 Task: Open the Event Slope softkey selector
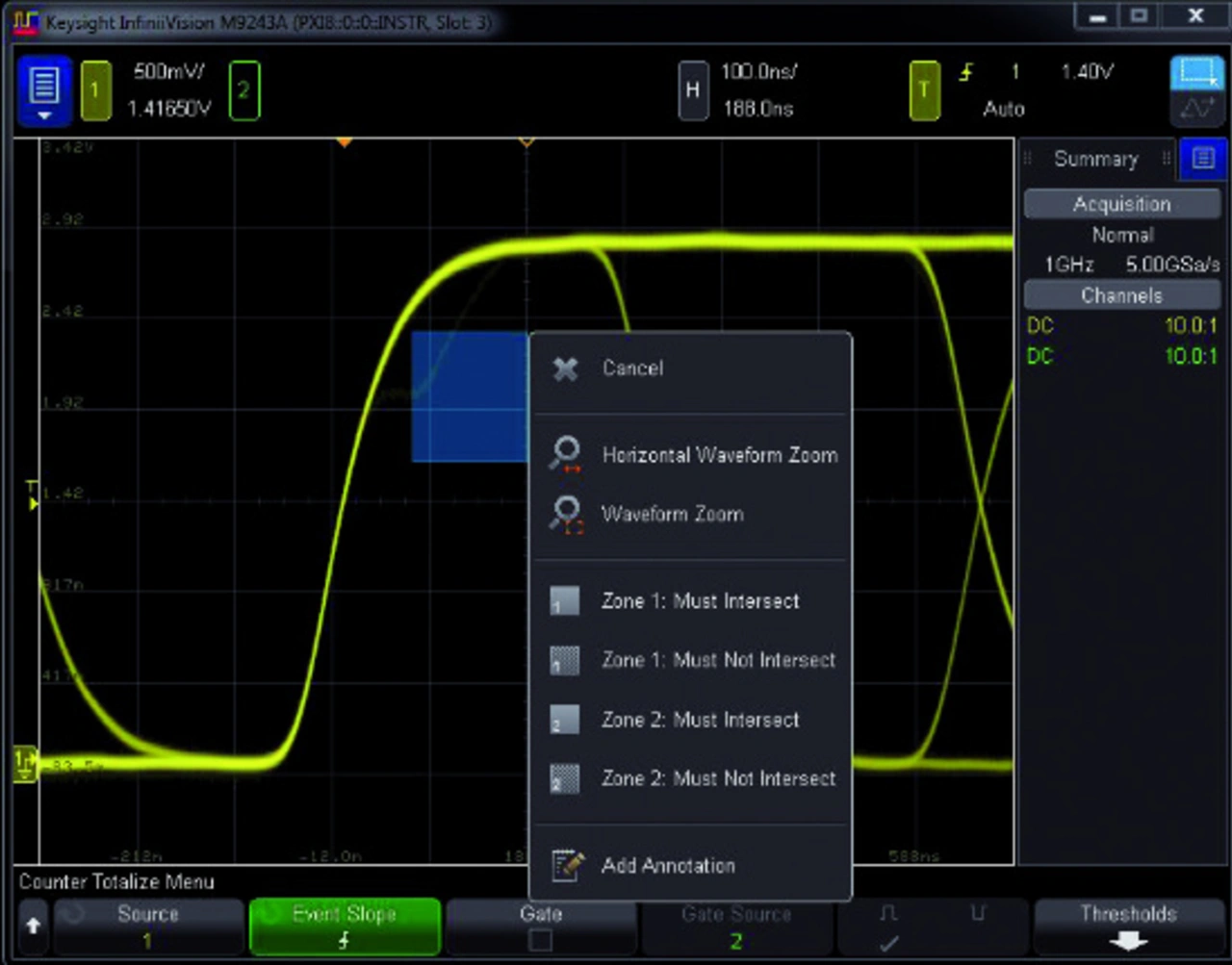click(x=345, y=927)
